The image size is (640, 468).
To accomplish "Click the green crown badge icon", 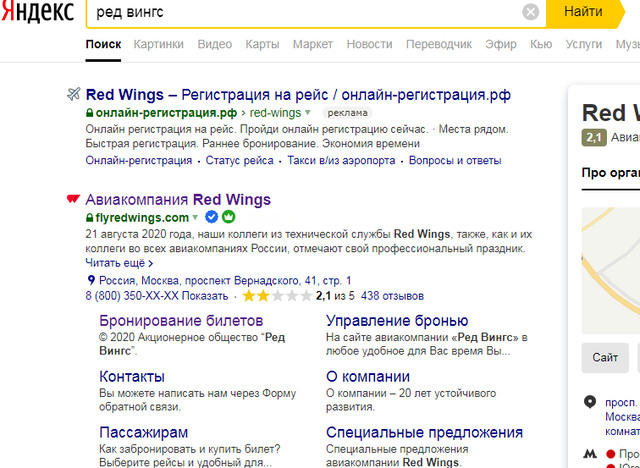I will 229,217.
